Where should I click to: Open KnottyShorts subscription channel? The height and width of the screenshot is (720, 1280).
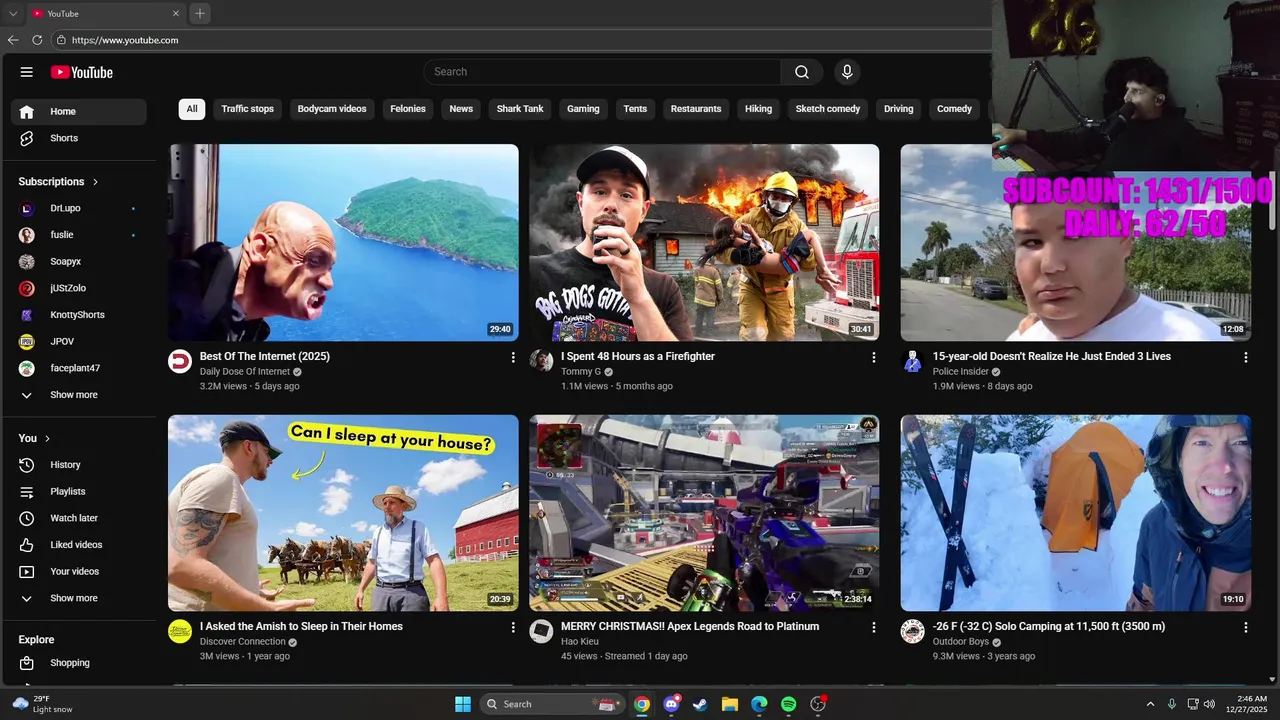78,315
